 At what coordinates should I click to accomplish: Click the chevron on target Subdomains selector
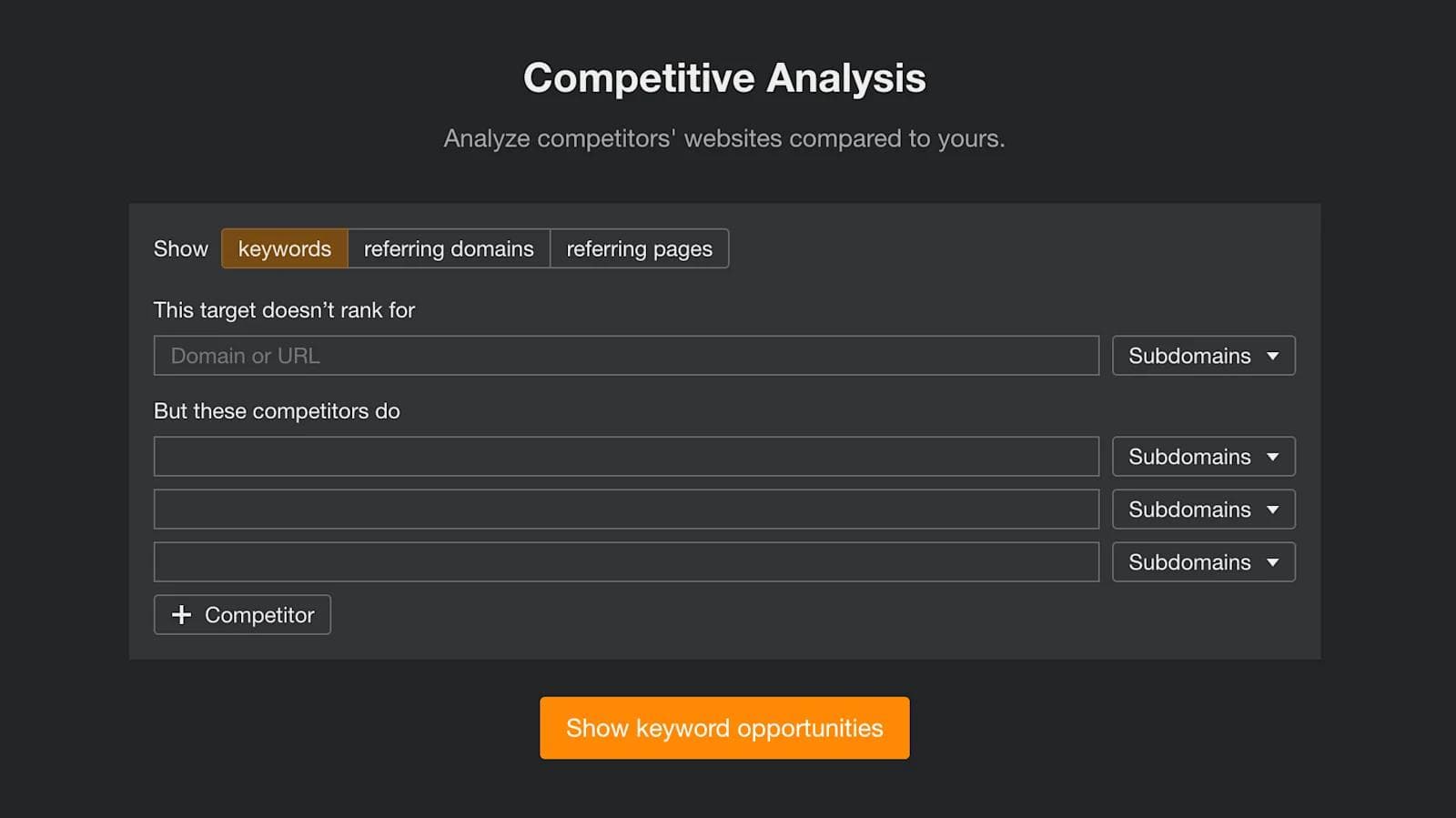(1274, 356)
